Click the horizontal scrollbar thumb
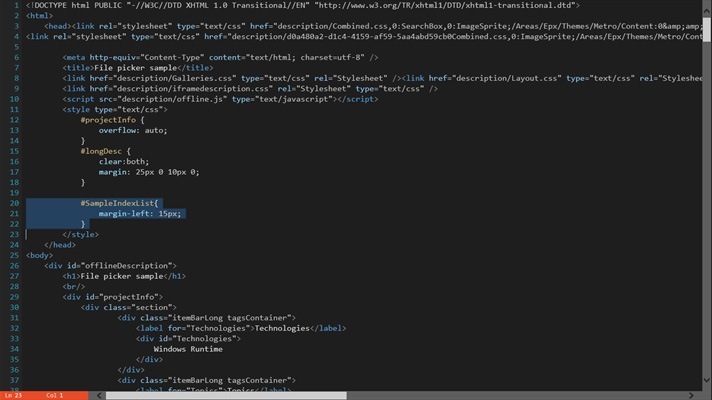 (226, 395)
